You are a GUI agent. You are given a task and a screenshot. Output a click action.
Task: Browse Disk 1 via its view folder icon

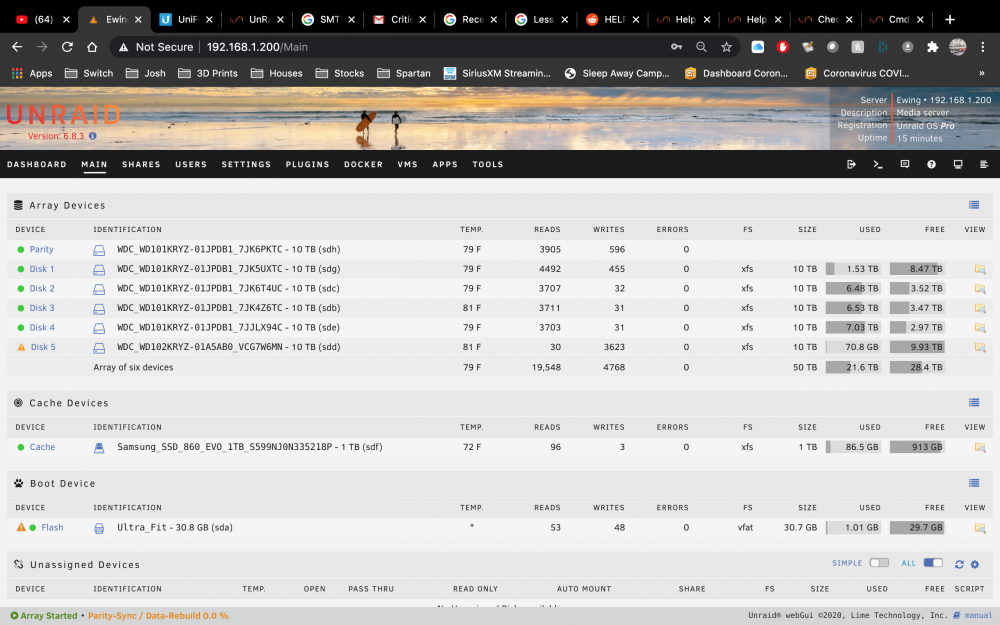980,269
